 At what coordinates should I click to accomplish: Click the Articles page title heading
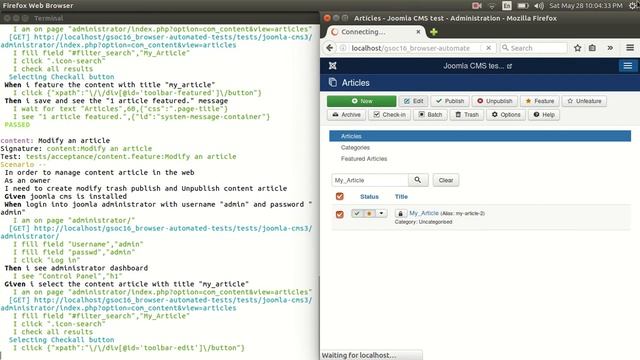(x=356, y=83)
